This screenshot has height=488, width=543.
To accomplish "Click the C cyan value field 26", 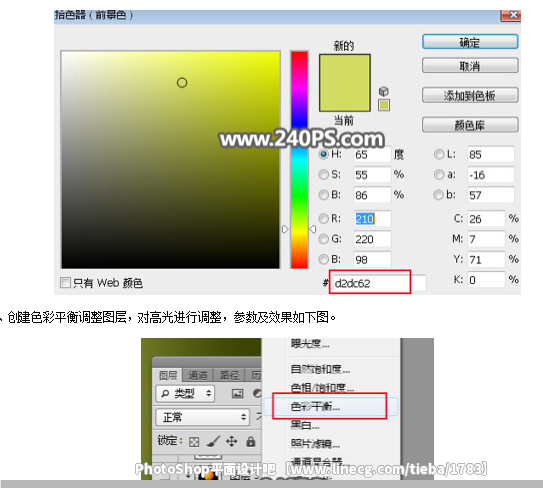I will coord(486,219).
